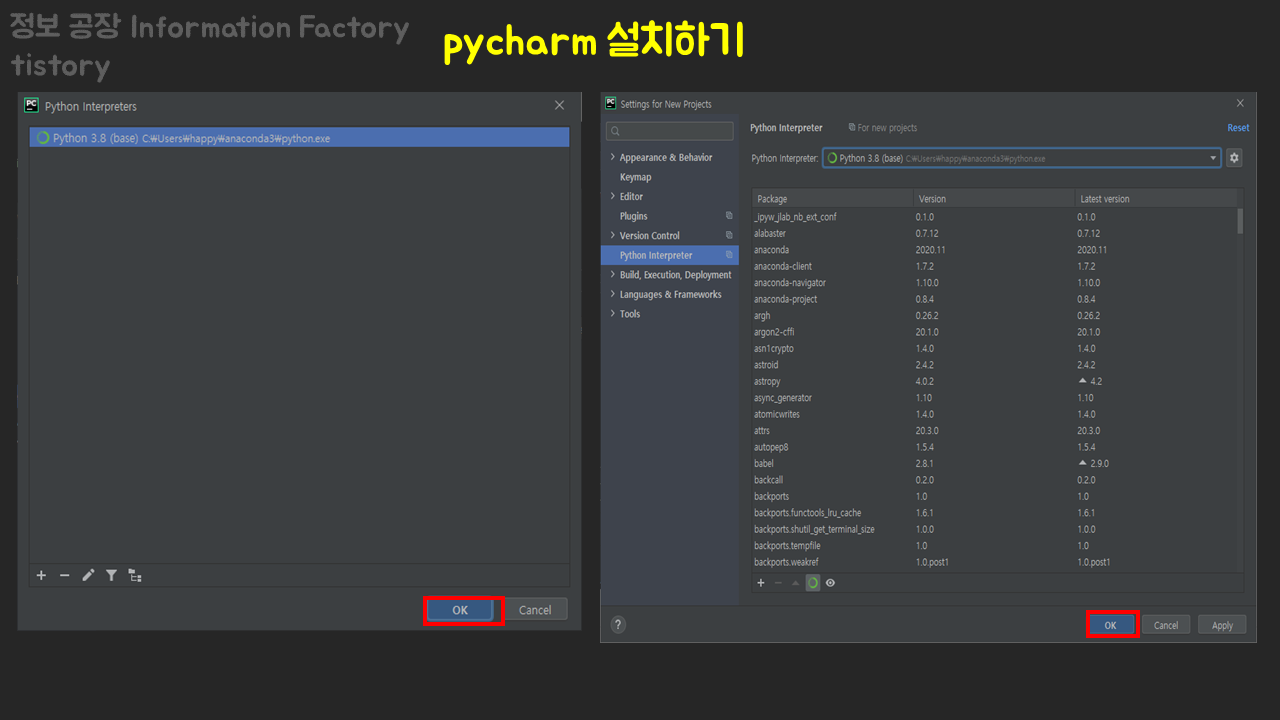
Task: Click the package list vertical scrollbar
Action: 1240,221
